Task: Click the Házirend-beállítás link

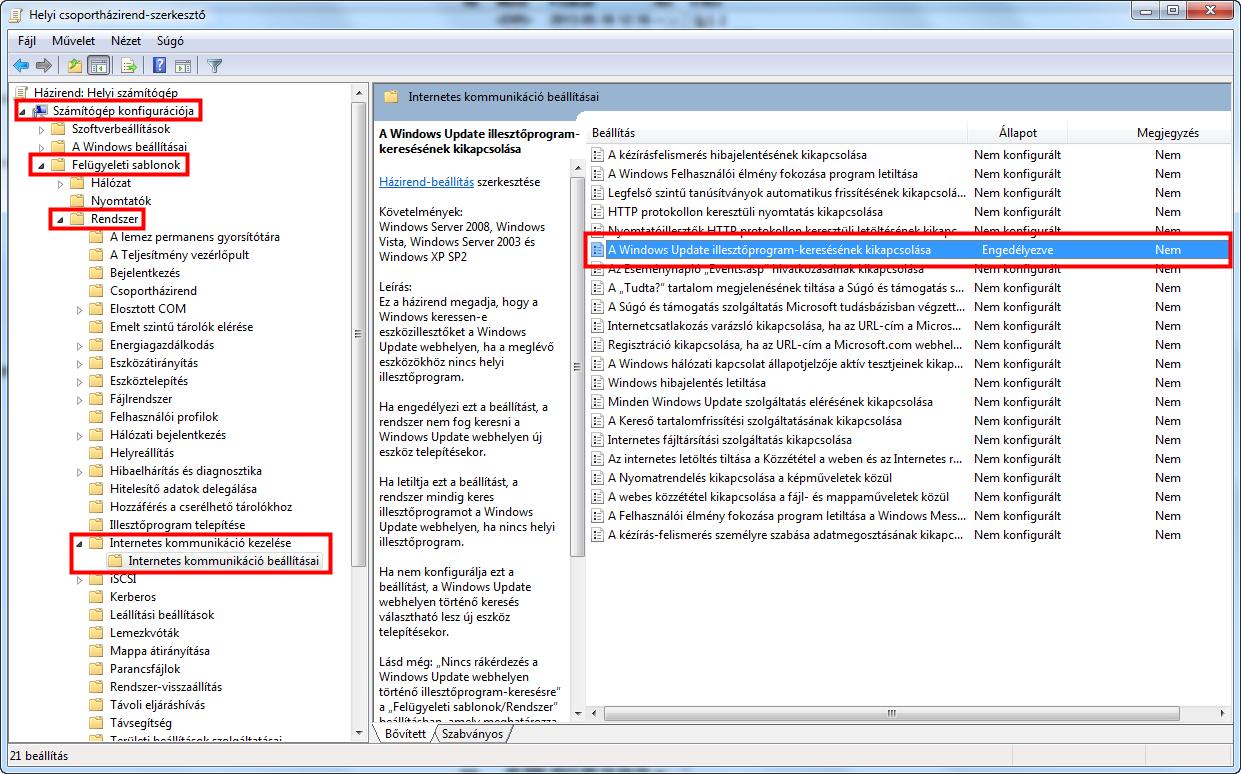Action: [x=426, y=182]
